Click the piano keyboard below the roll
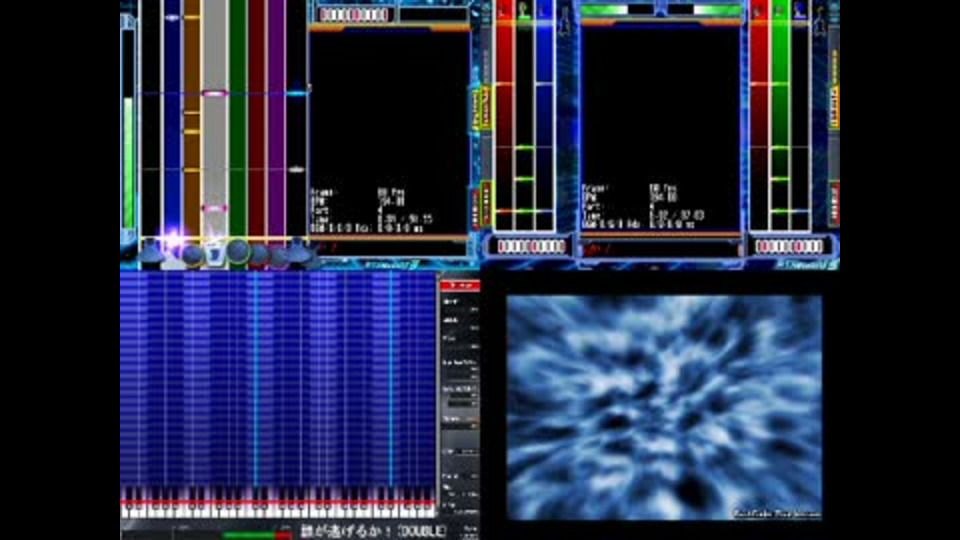The width and height of the screenshot is (960, 540). pyautogui.click(x=278, y=502)
